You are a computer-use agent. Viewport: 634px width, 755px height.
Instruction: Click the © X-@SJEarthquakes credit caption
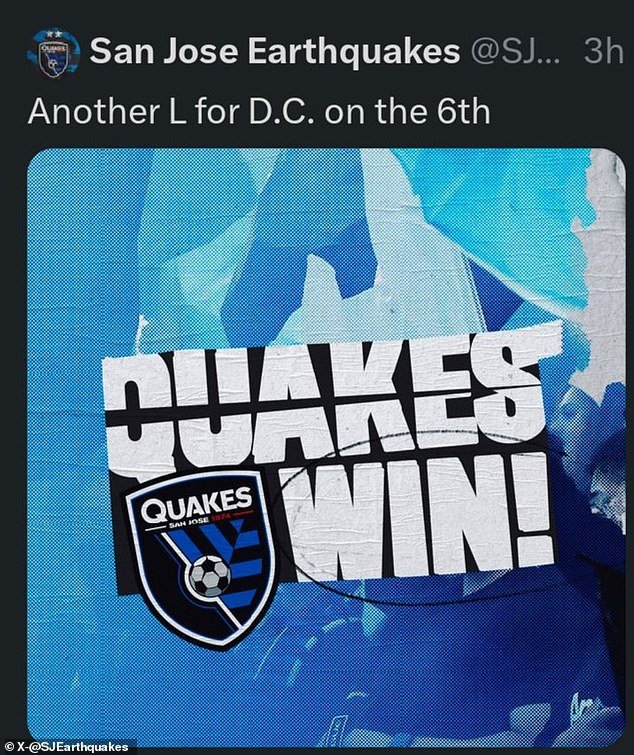(x=65, y=747)
